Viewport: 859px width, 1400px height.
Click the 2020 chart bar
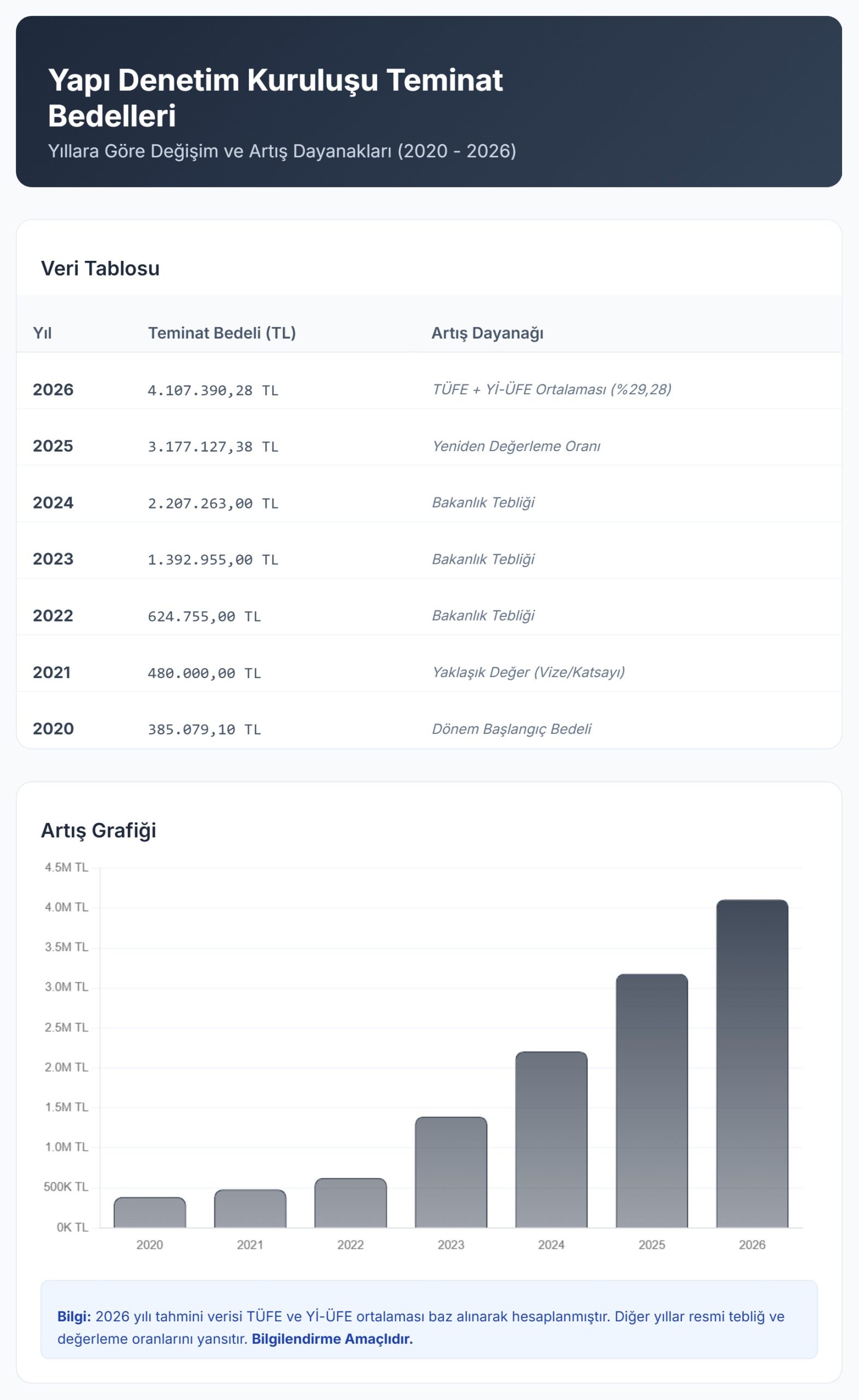[149, 1212]
